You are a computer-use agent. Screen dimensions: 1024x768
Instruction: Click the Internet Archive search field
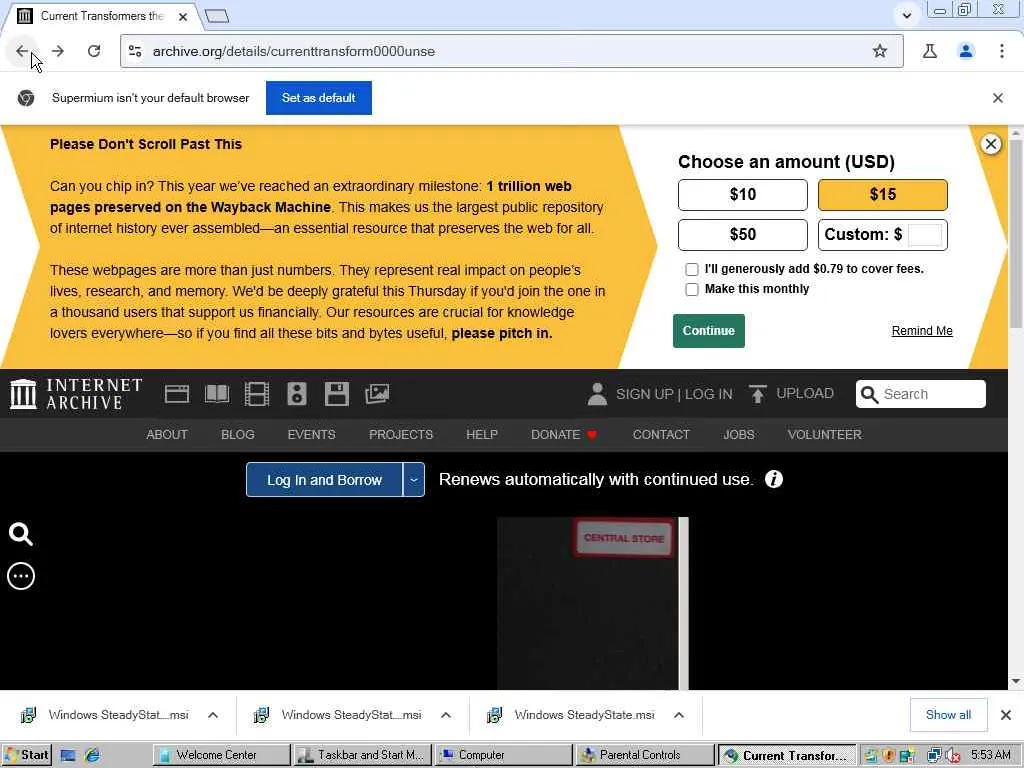click(920, 394)
